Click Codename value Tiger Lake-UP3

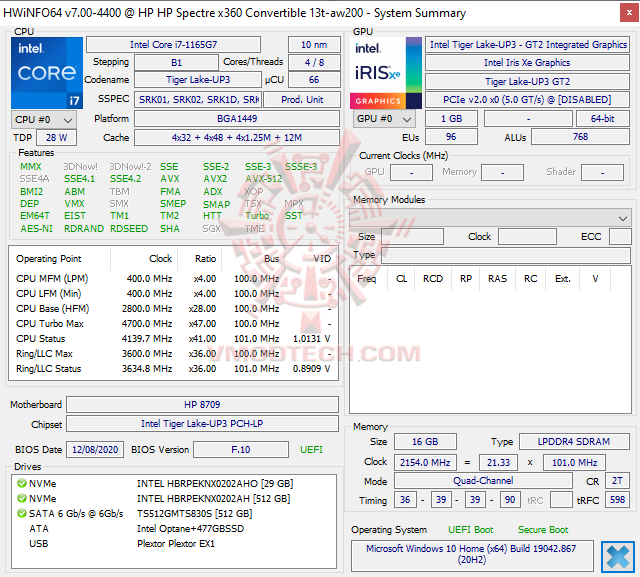pyautogui.click(x=198, y=80)
